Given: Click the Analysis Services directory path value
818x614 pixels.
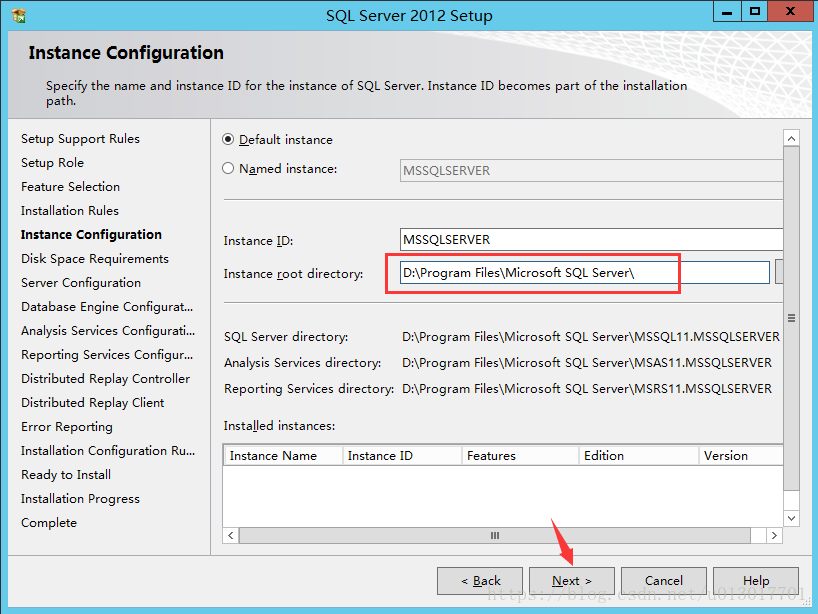Looking at the screenshot, I should 587,363.
